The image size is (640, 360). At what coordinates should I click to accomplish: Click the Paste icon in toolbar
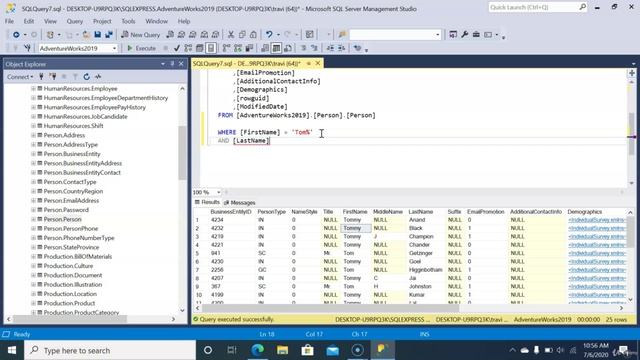(x=253, y=35)
